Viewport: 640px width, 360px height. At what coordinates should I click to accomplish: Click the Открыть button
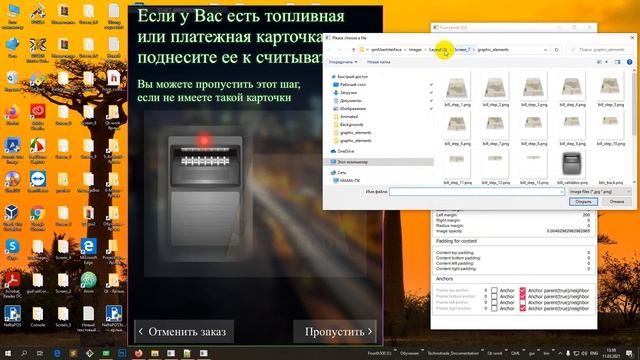[x=583, y=202]
